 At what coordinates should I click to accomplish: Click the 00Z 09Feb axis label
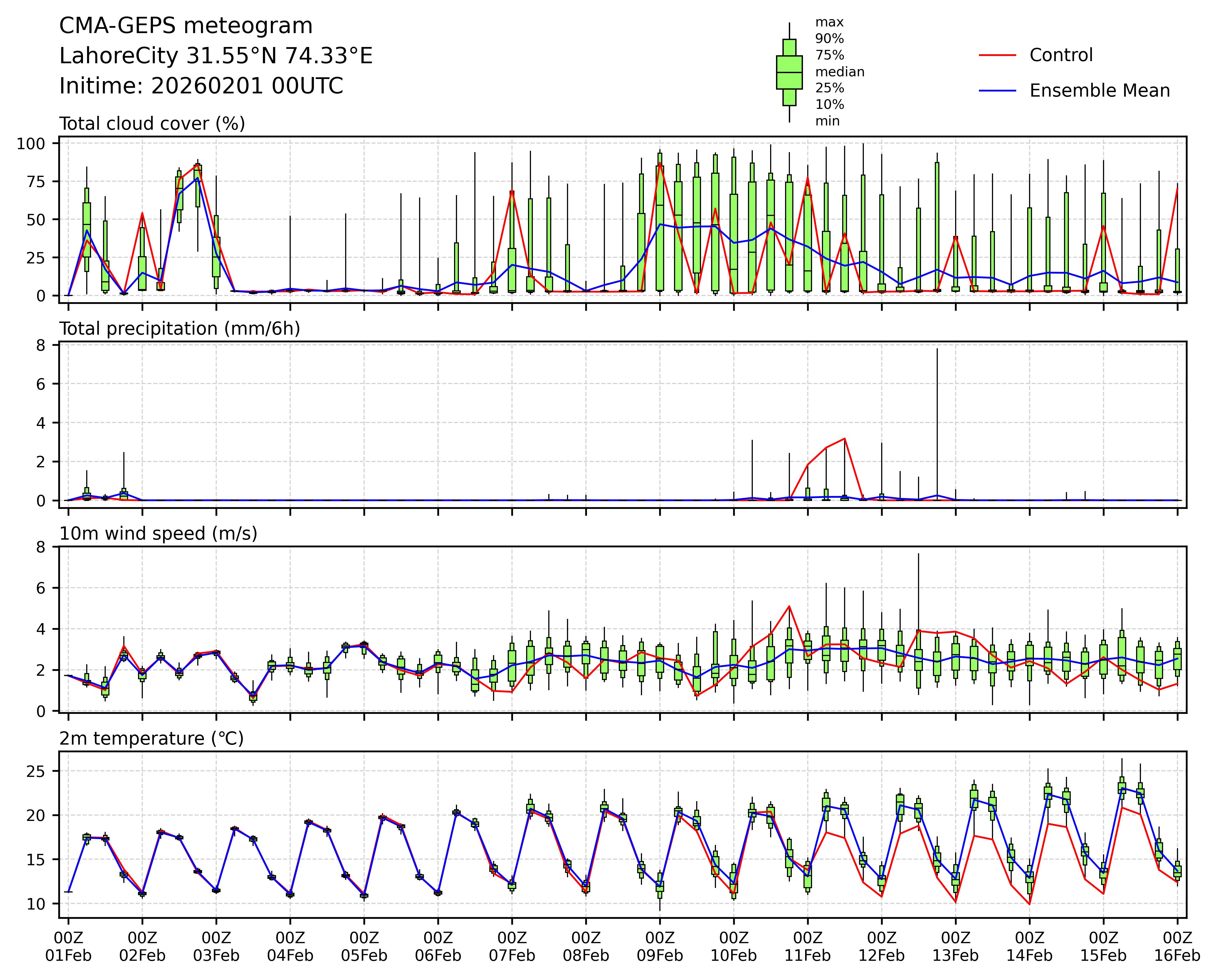[x=660, y=947]
